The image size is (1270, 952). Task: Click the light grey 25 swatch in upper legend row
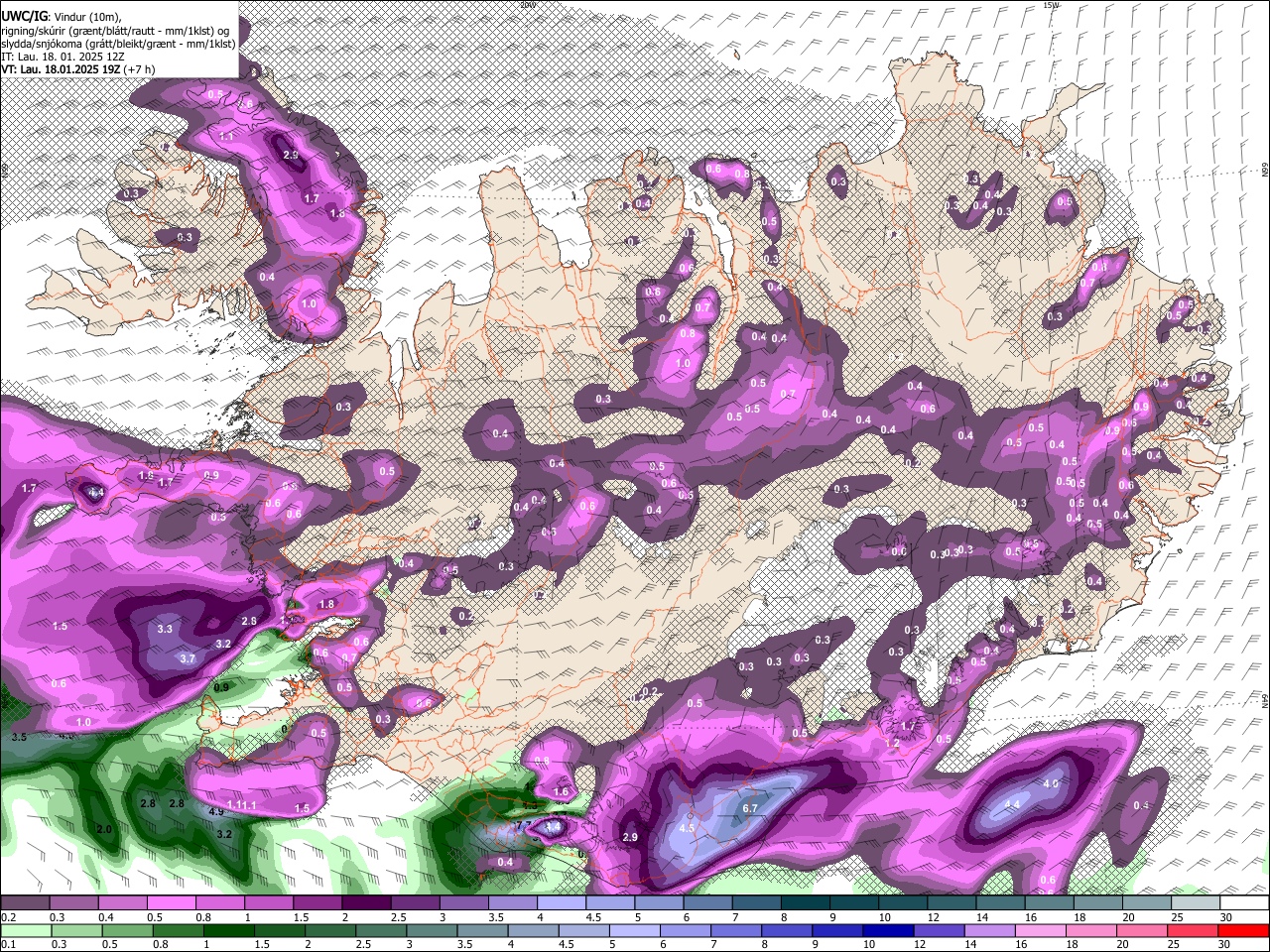[1197, 903]
